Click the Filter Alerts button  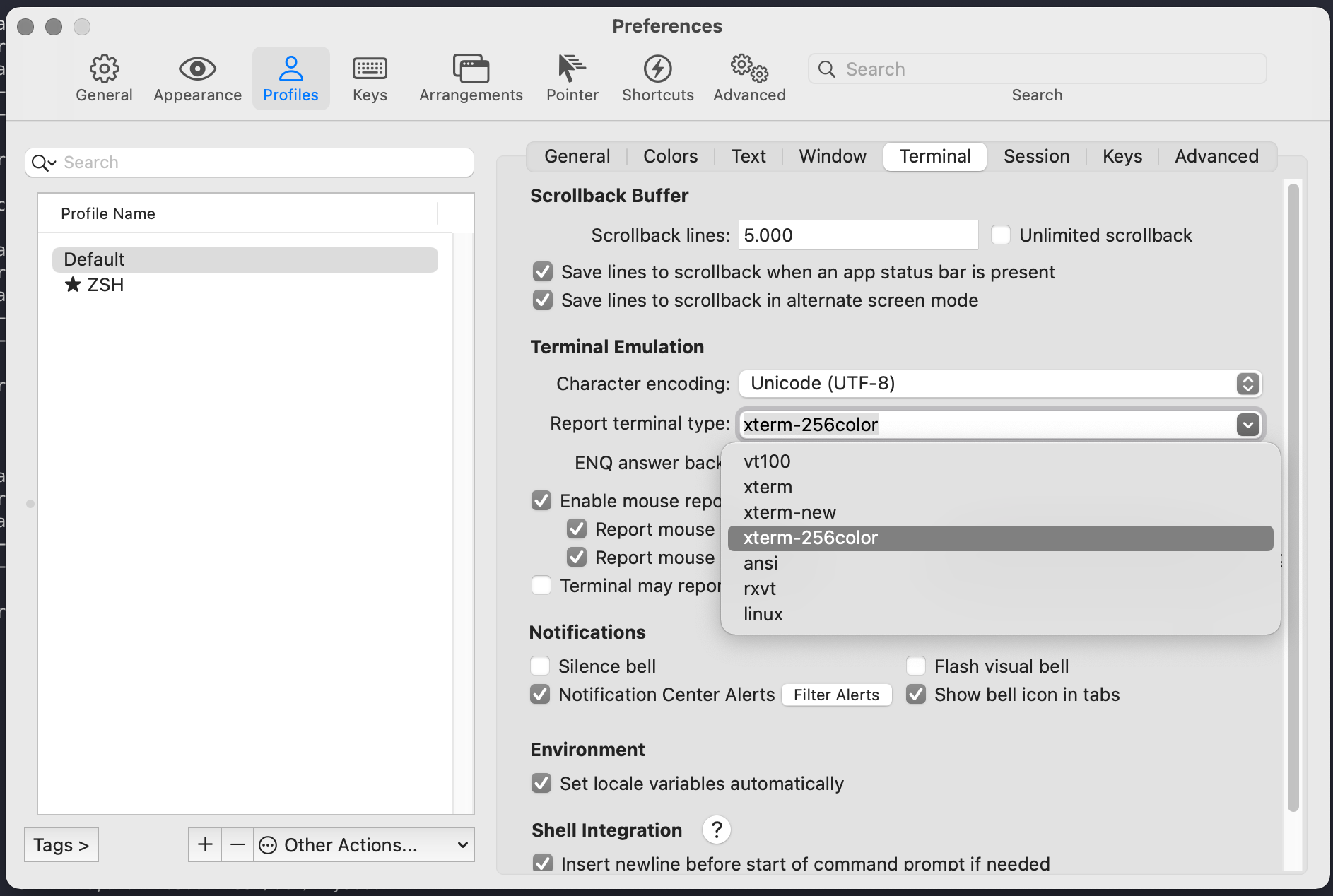(836, 694)
